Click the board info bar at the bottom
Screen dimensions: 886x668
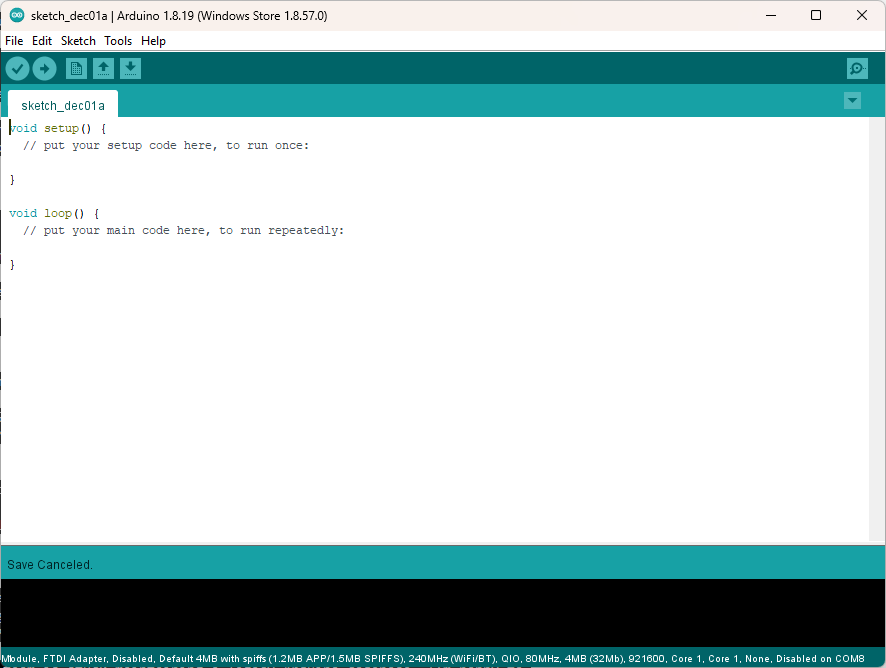[442, 659]
